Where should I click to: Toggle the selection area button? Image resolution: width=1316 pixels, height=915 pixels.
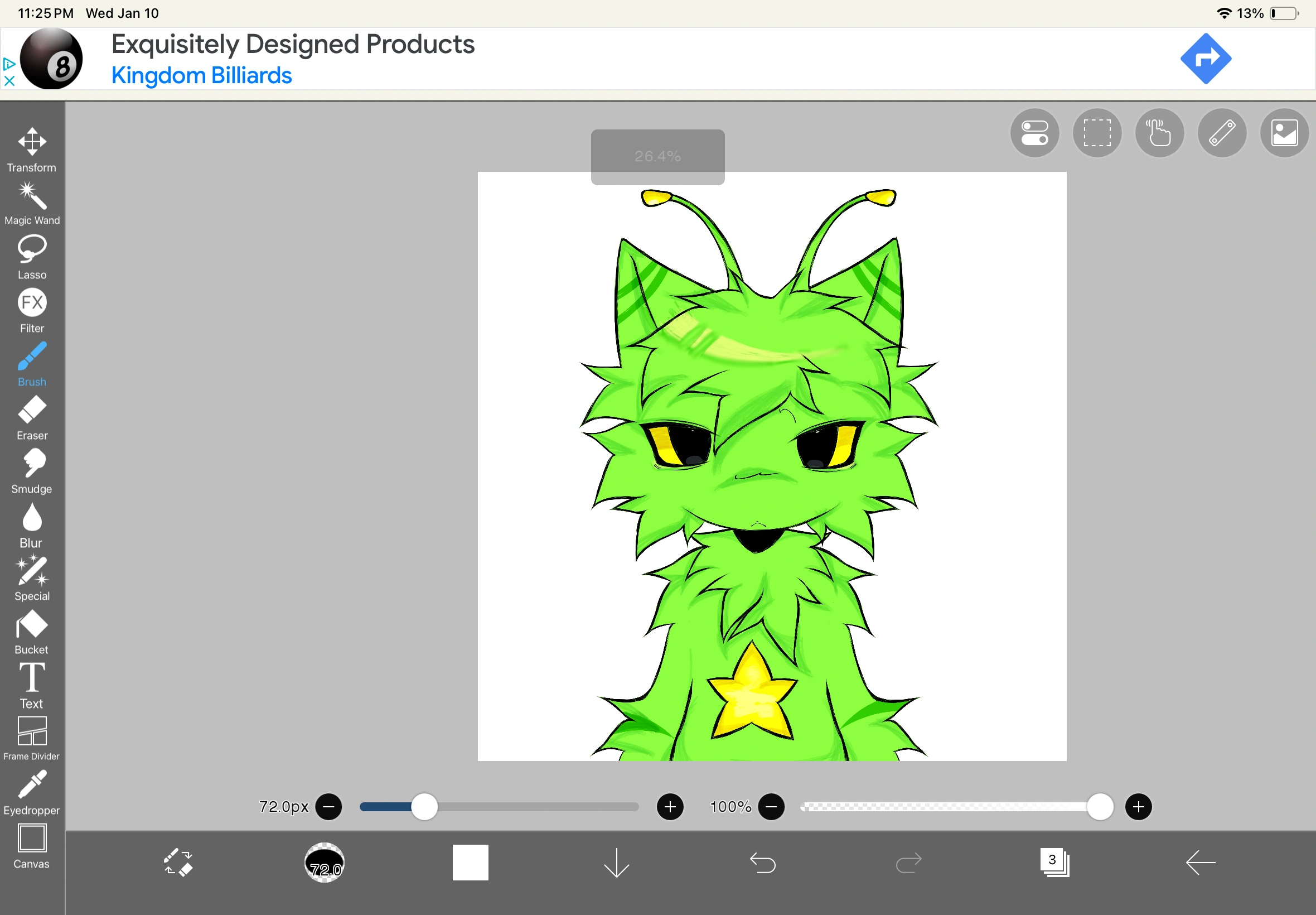pyautogui.click(x=1096, y=133)
